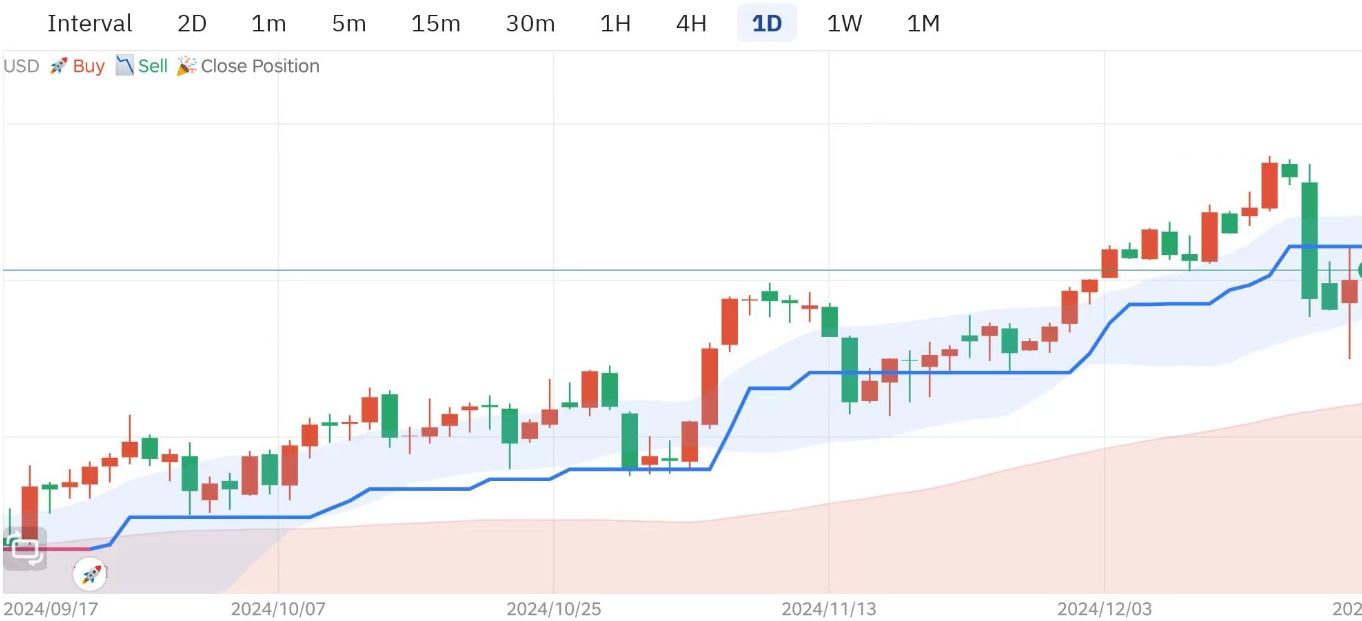The height and width of the screenshot is (621, 1362).
Task: Click the Buy legend label
Action: click(x=89, y=66)
